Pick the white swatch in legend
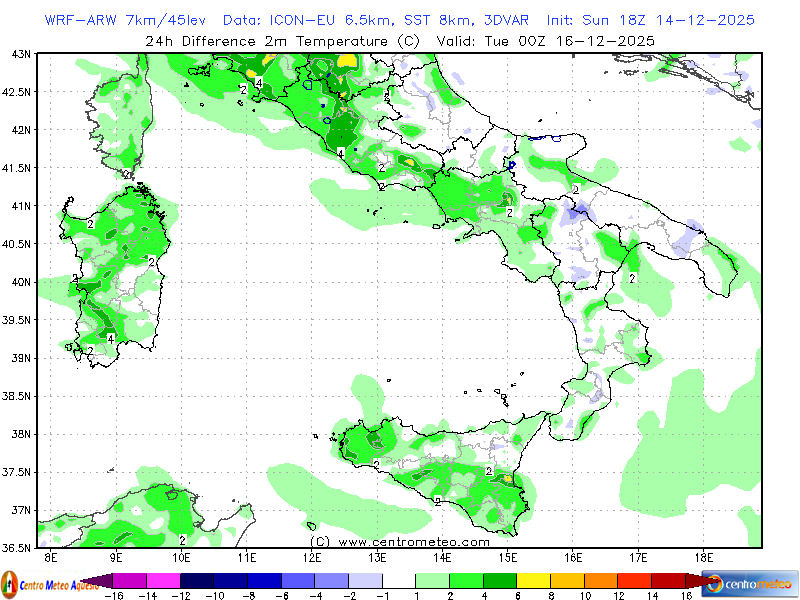 [399, 579]
